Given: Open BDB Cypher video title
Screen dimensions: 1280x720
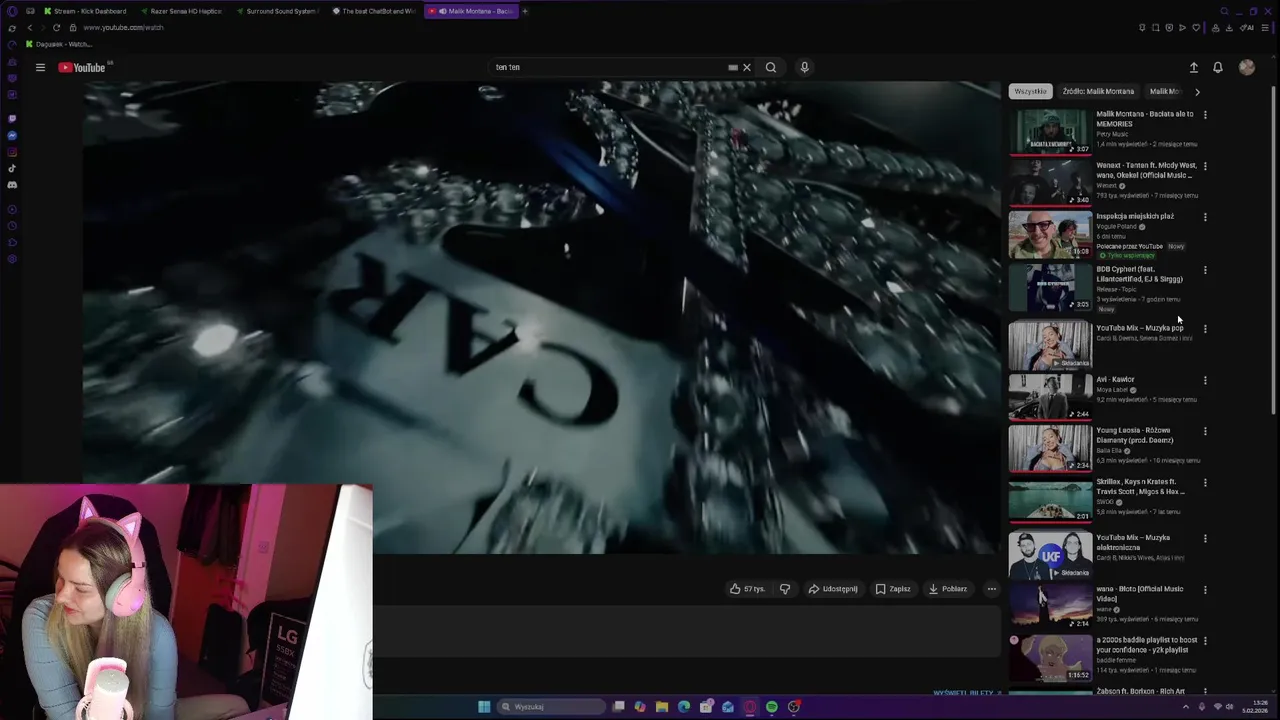Looking at the screenshot, I should [x=1139, y=274].
